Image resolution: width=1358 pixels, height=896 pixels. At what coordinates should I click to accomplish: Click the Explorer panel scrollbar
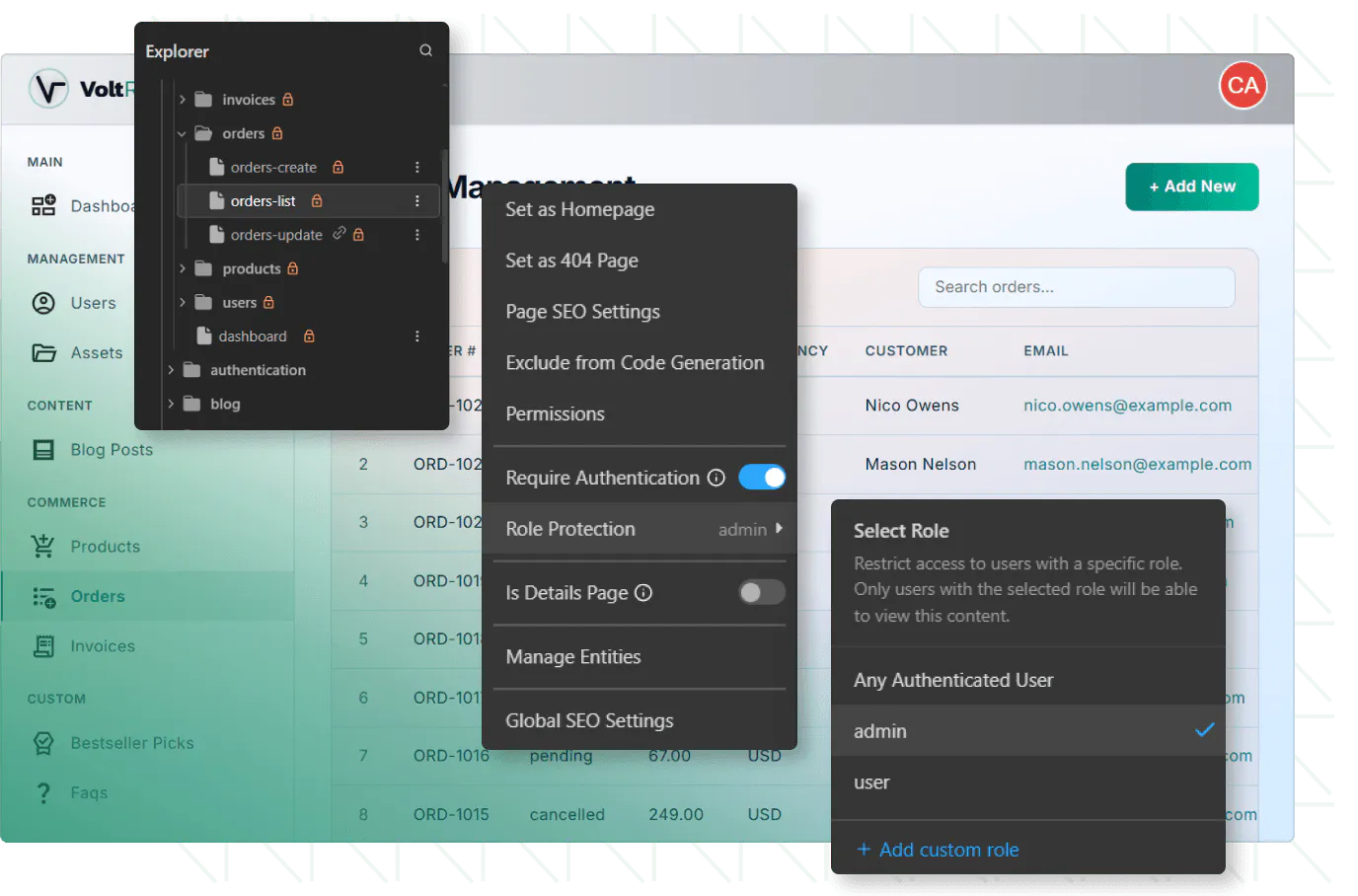coord(444,205)
